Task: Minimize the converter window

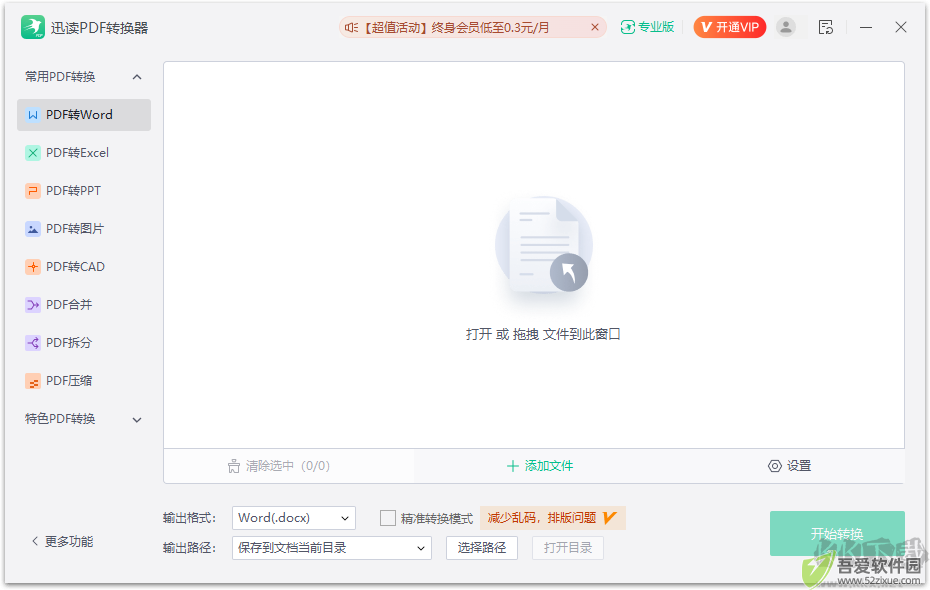Action: click(x=866, y=27)
